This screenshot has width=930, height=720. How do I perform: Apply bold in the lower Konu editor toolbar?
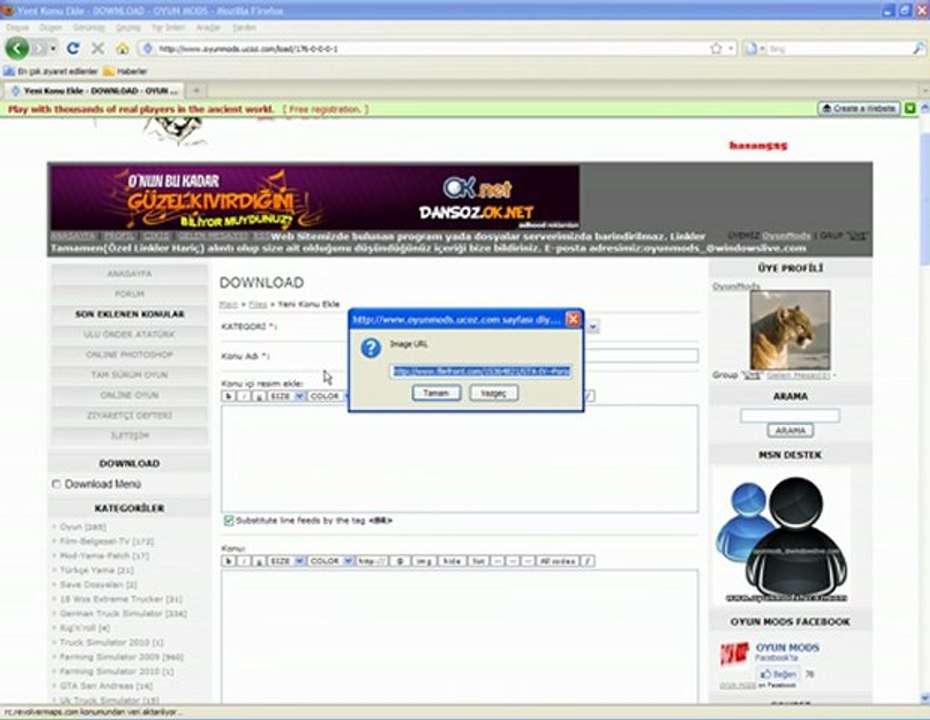pos(228,561)
